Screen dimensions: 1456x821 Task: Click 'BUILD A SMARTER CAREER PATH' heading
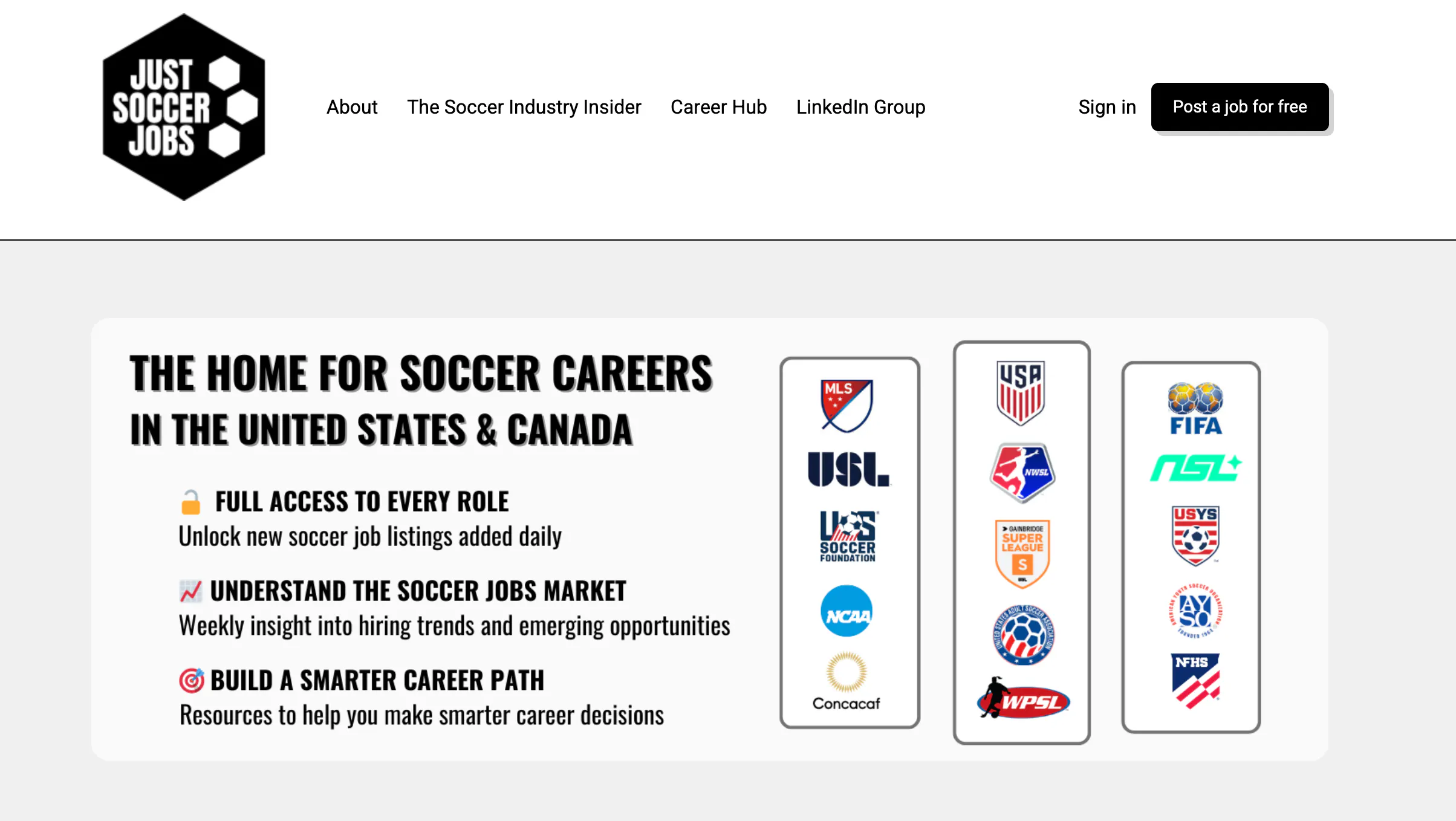pos(377,681)
